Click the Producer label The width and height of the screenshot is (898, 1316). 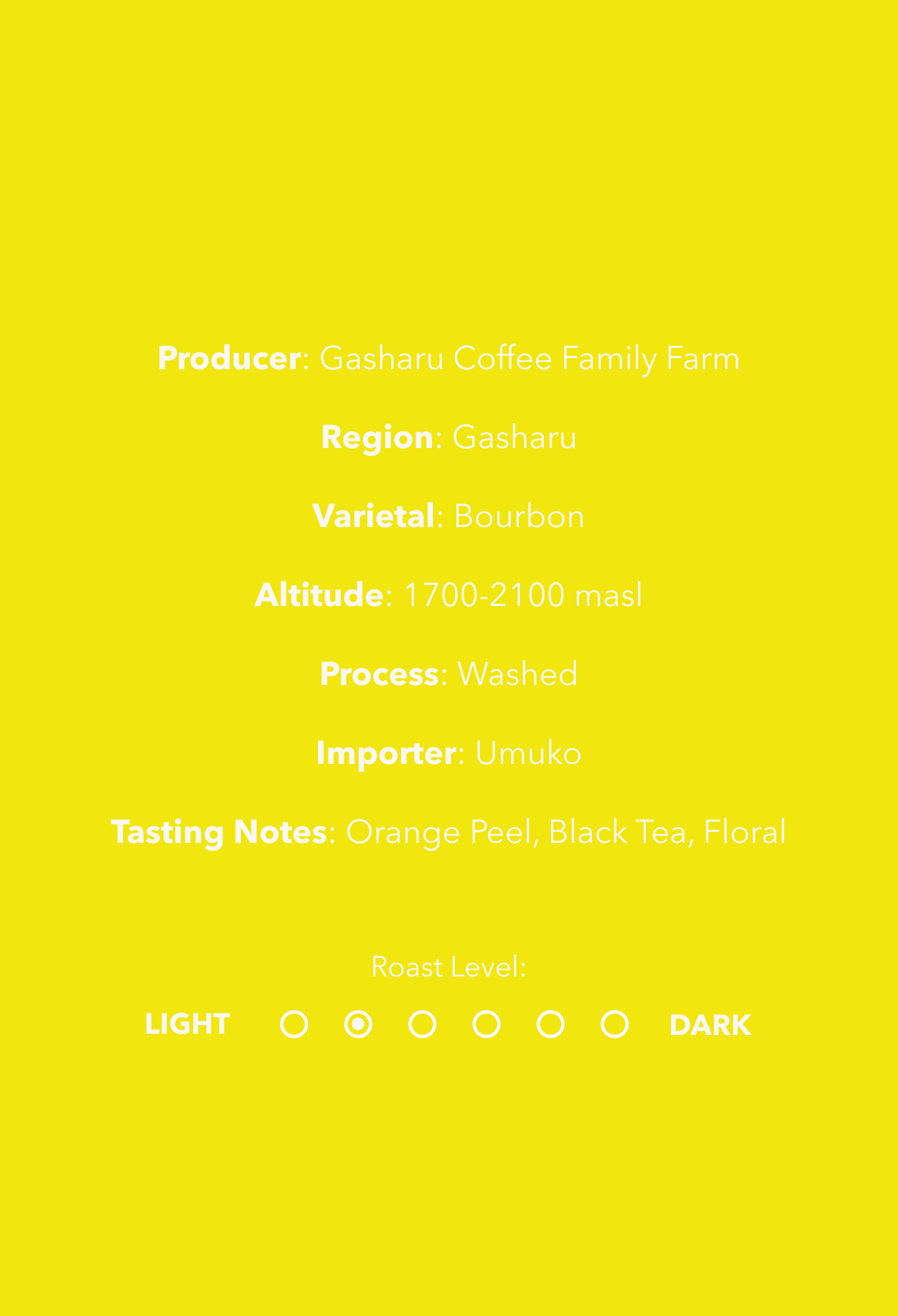(229, 359)
